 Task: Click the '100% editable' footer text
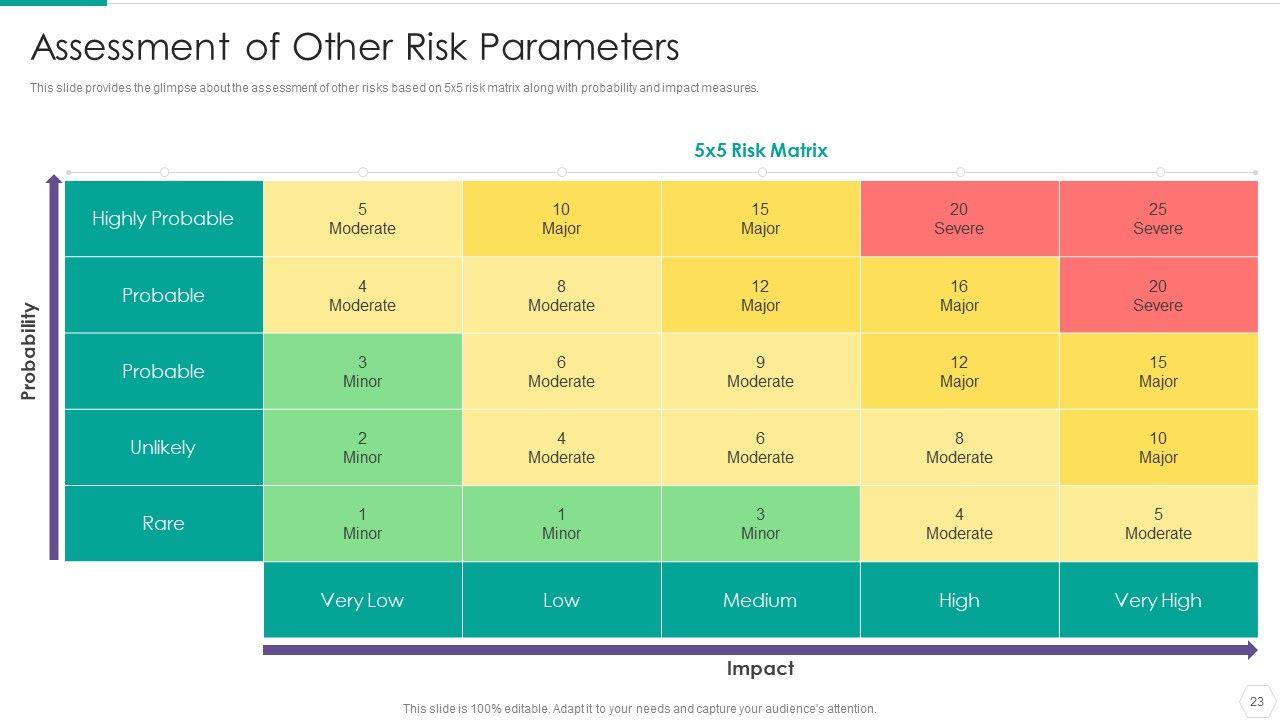coord(639,709)
